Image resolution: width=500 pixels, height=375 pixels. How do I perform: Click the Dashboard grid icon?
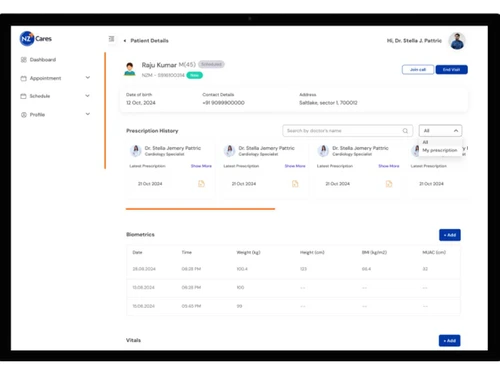click(24, 60)
